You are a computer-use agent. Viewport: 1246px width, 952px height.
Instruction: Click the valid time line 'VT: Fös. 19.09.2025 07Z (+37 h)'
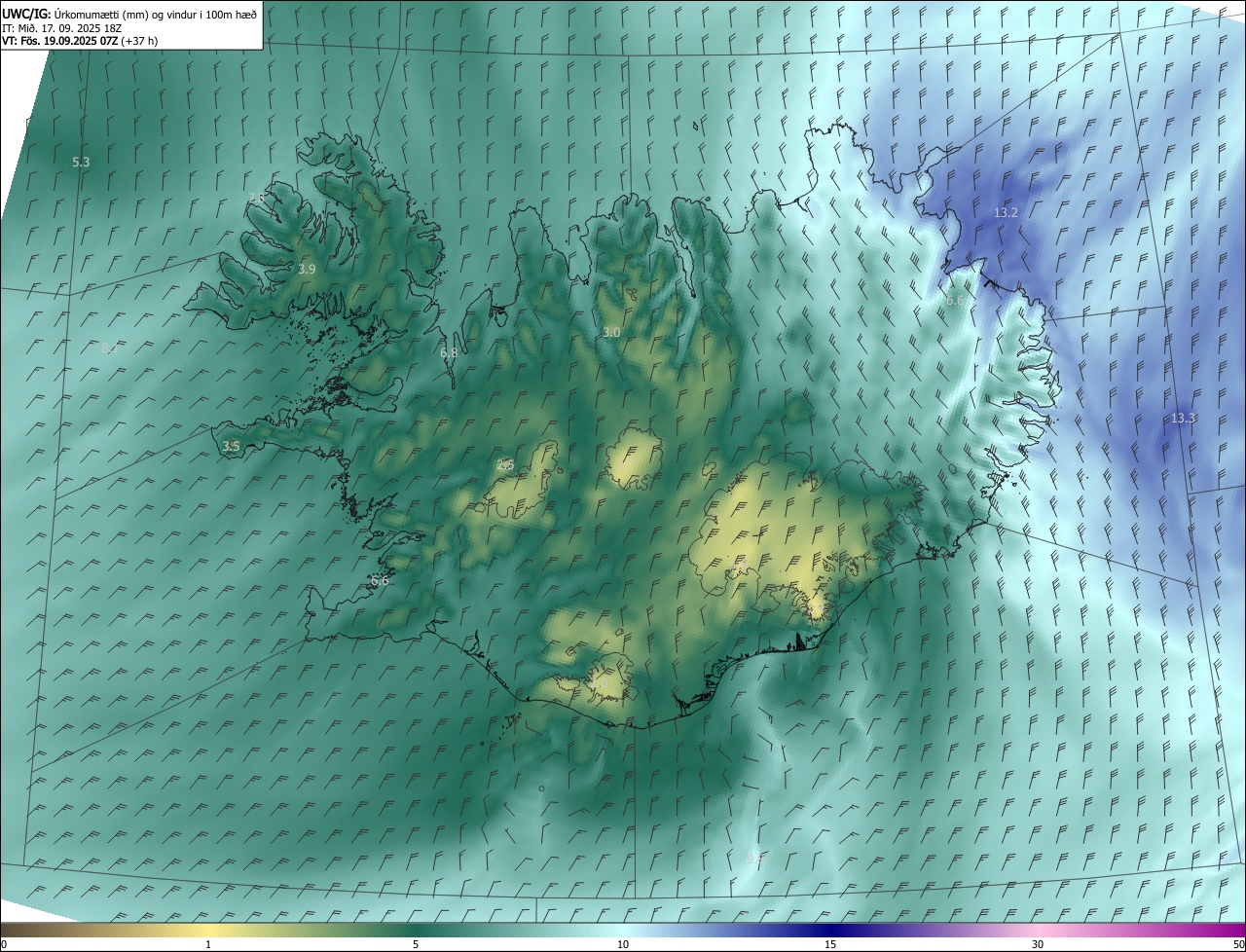tap(80, 41)
